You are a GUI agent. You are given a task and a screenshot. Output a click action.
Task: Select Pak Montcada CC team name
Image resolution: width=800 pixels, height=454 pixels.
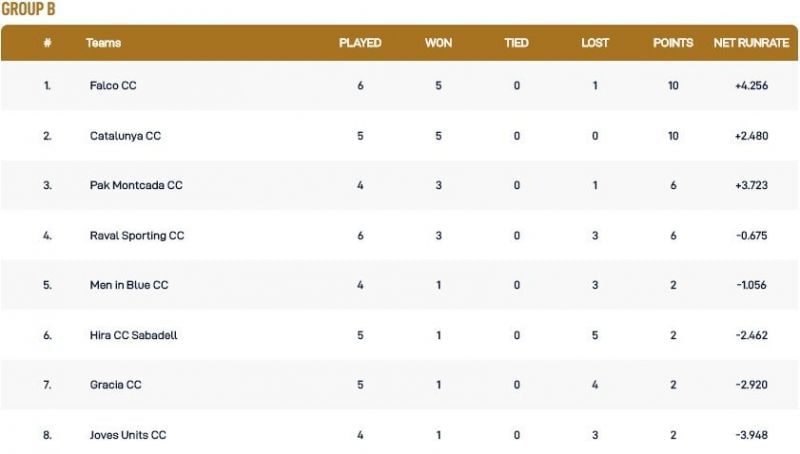coord(136,186)
